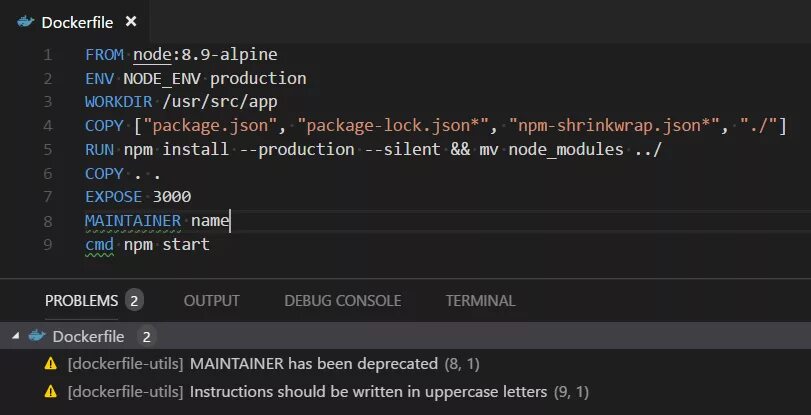811x415 pixels.
Task: Click the MAINTAINER keyword on line 8
Action: click(133, 220)
